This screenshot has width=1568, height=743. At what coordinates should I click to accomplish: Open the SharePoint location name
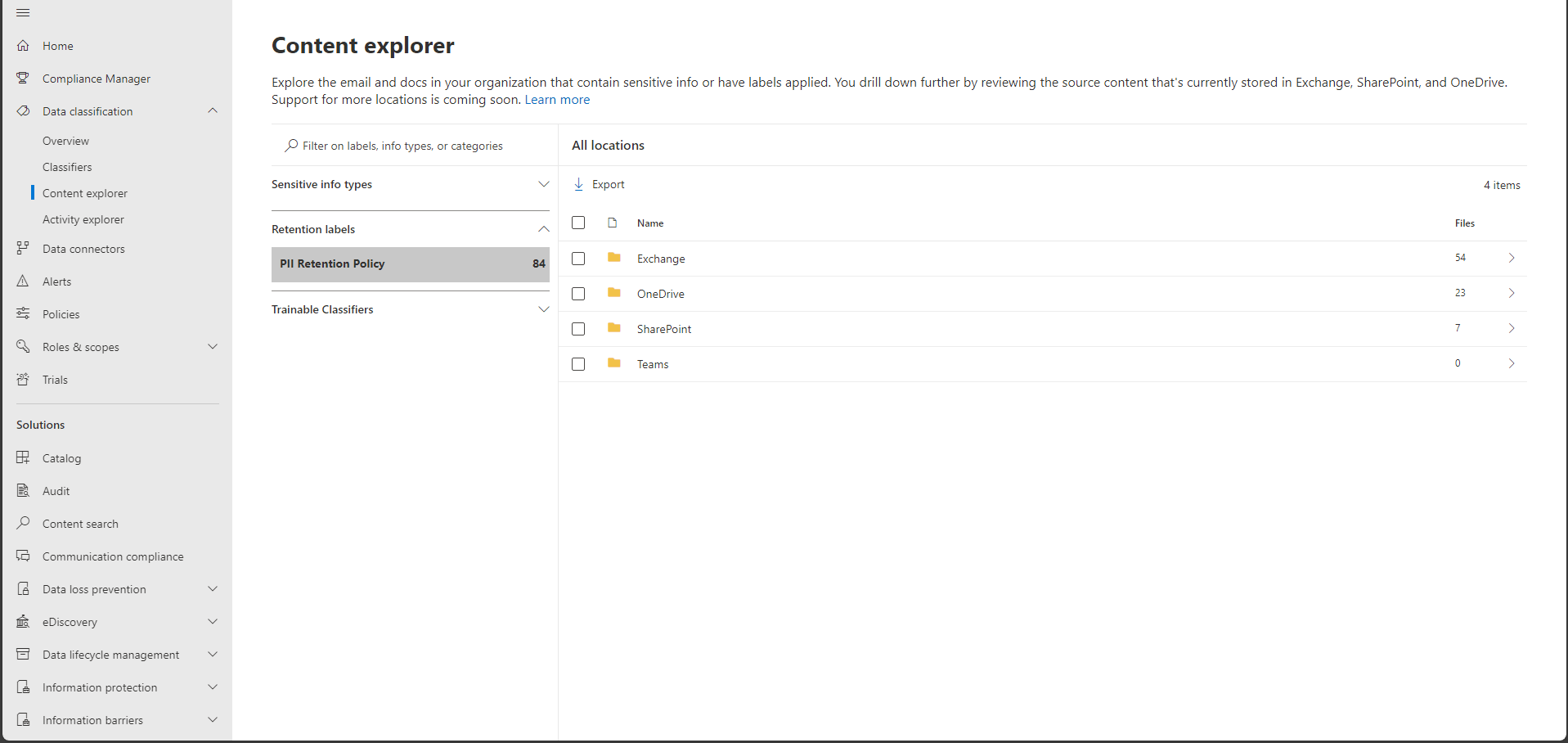click(x=664, y=329)
